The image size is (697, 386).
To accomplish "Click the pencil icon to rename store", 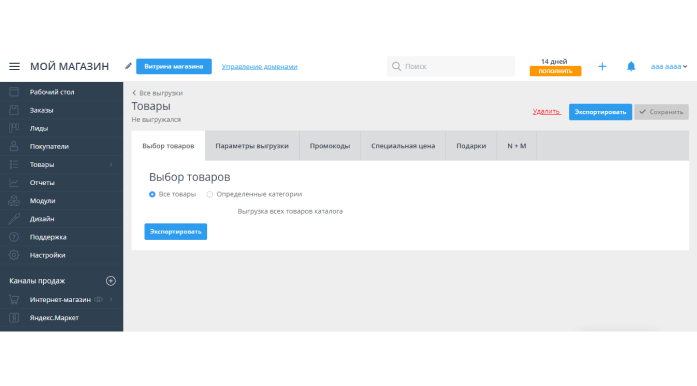I will [x=128, y=66].
